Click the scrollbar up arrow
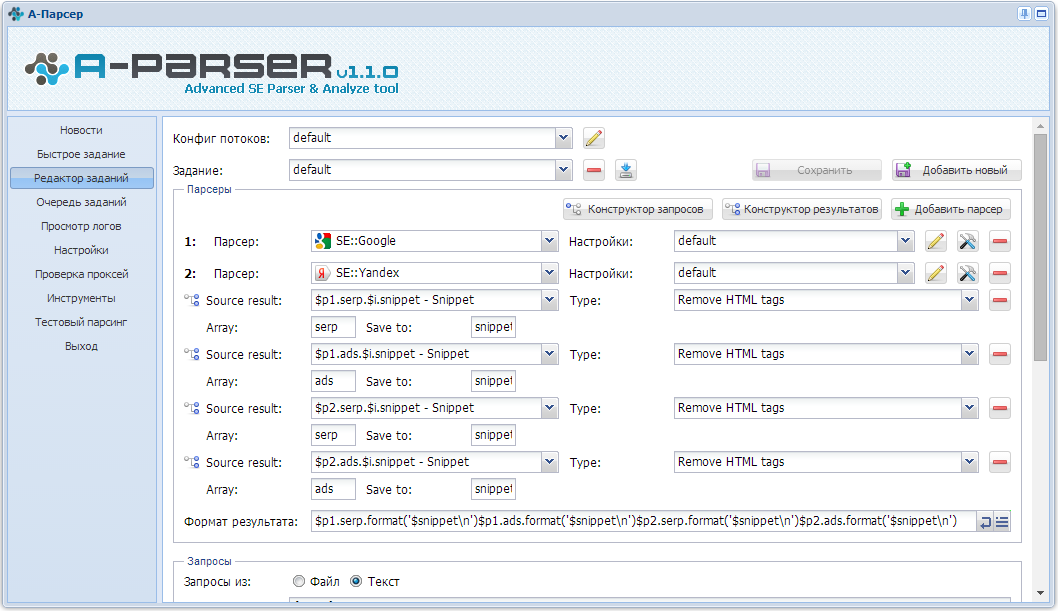Image resolution: width=1058 pixels, height=611 pixels. pos(1040,126)
